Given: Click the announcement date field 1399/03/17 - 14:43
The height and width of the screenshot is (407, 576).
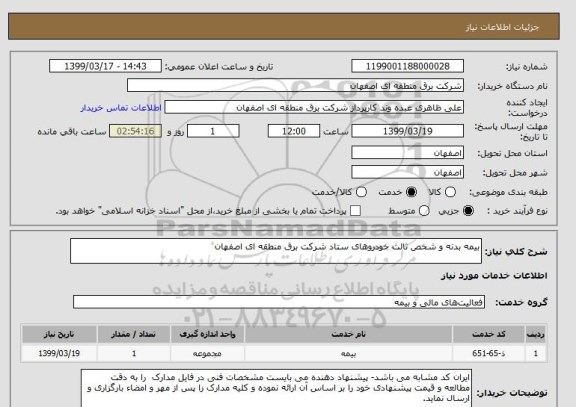Looking at the screenshot, I should tap(105, 66).
